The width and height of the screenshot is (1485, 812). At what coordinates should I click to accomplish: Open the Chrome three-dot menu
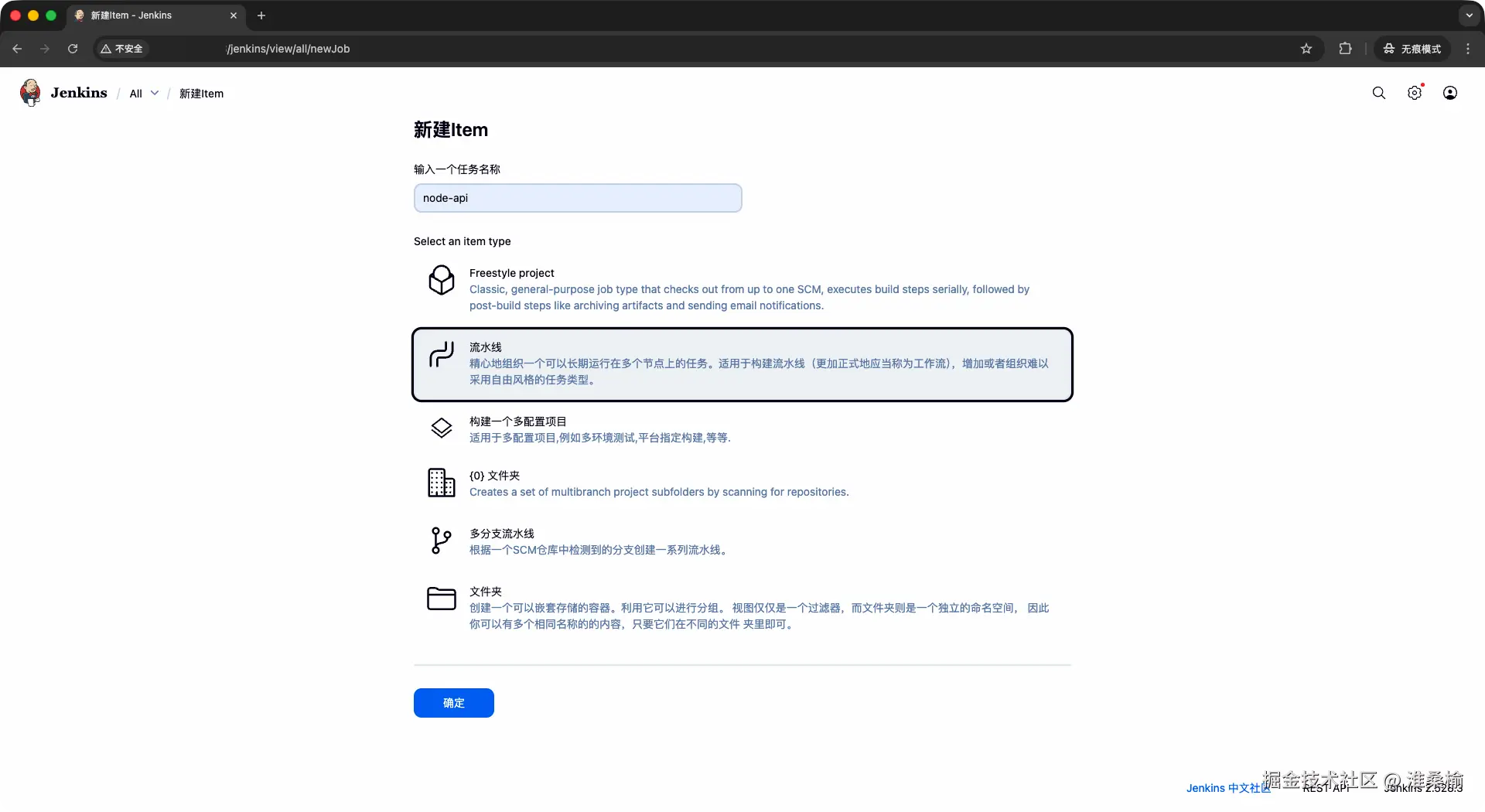(1468, 49)
